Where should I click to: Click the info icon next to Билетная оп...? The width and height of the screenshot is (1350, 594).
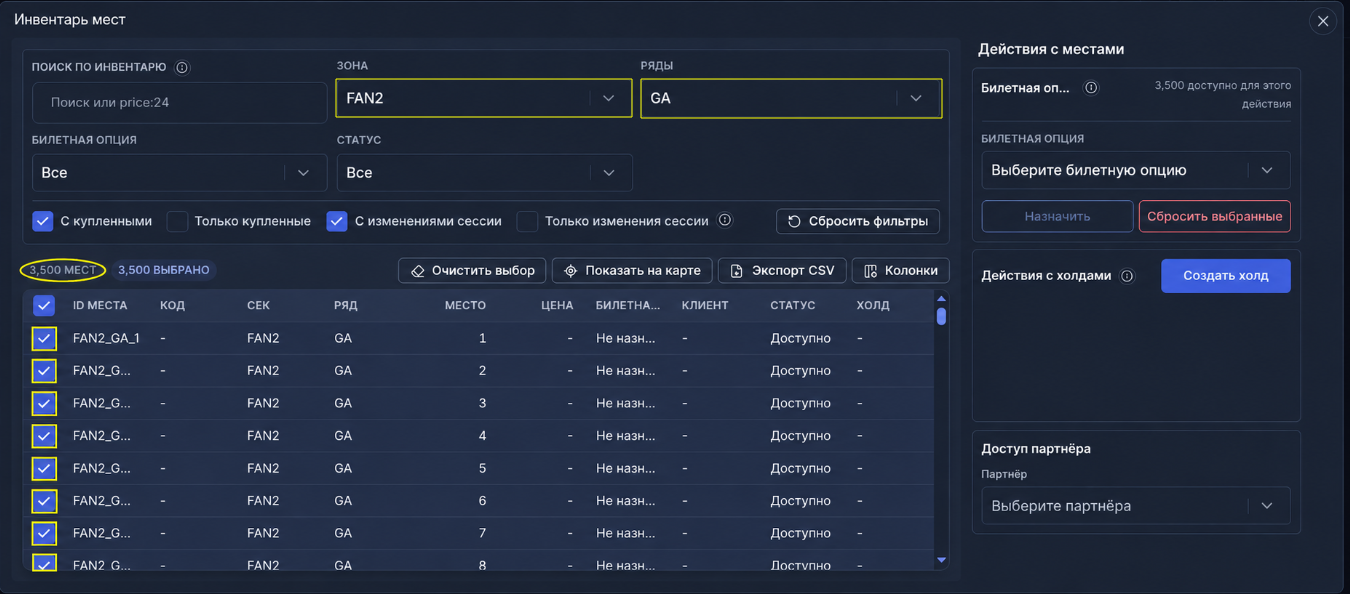(1091, 88)
